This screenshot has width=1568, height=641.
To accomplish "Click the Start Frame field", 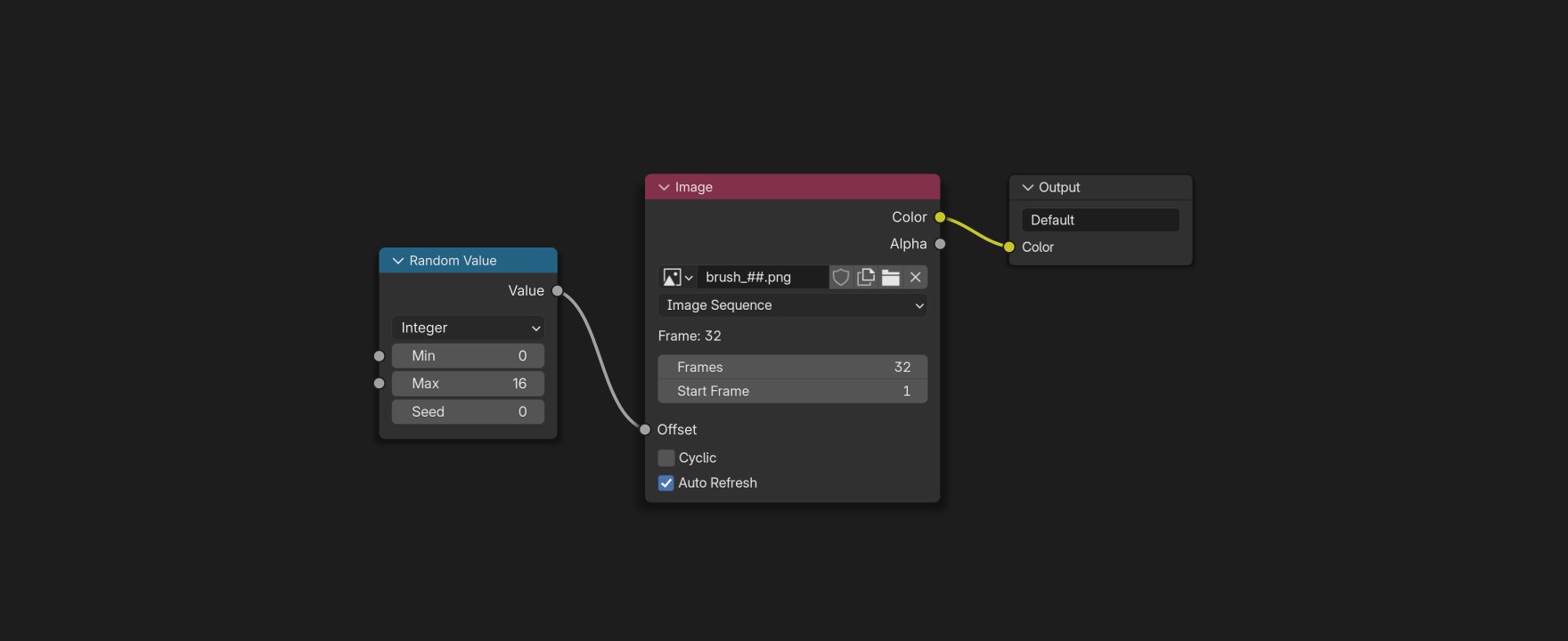I will point(793,391).
